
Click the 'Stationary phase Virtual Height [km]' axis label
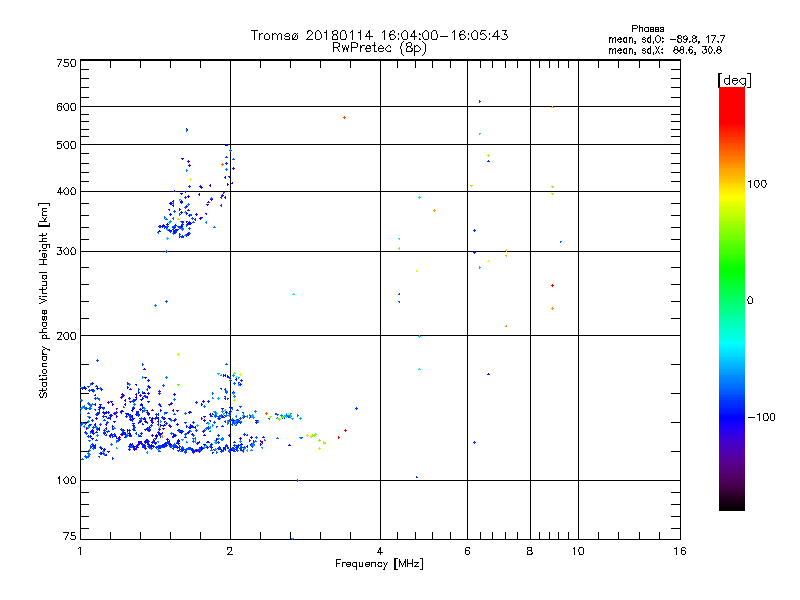(43, 300)
